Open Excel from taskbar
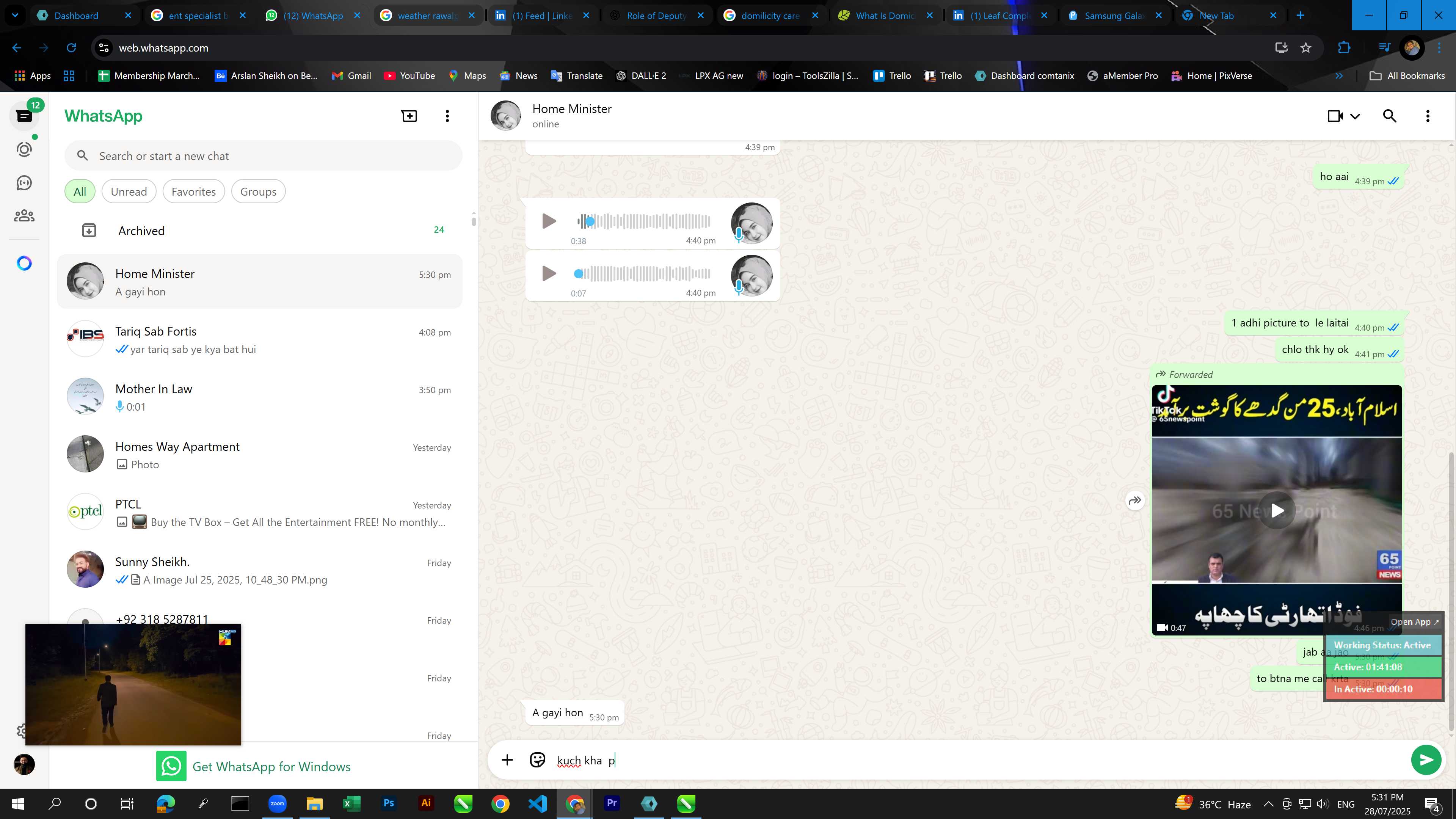The height and width of the screenshot is (819, 1456). [351, 803]
